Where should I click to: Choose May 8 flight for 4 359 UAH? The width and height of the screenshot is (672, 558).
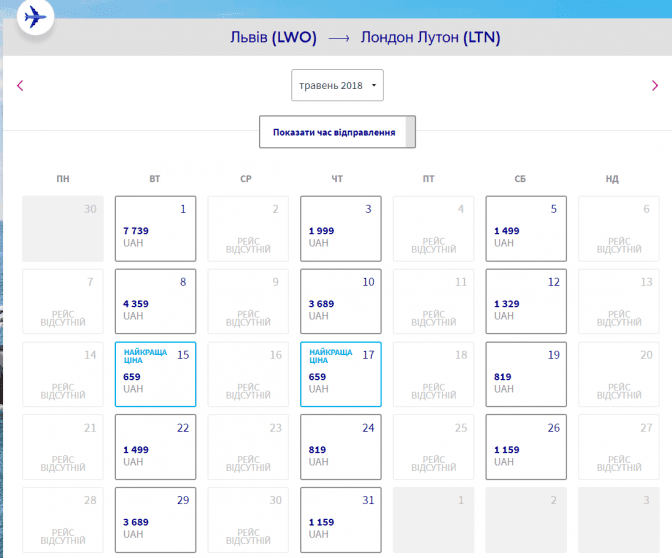tap(155, 301)
